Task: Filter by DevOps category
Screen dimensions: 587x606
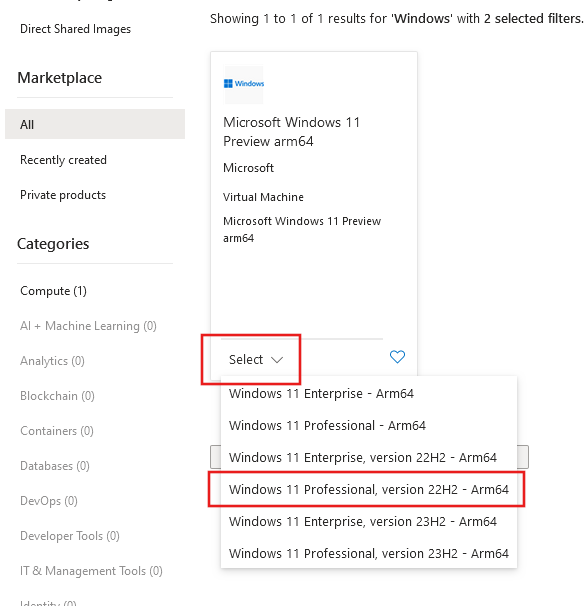Action: [49, 501]
